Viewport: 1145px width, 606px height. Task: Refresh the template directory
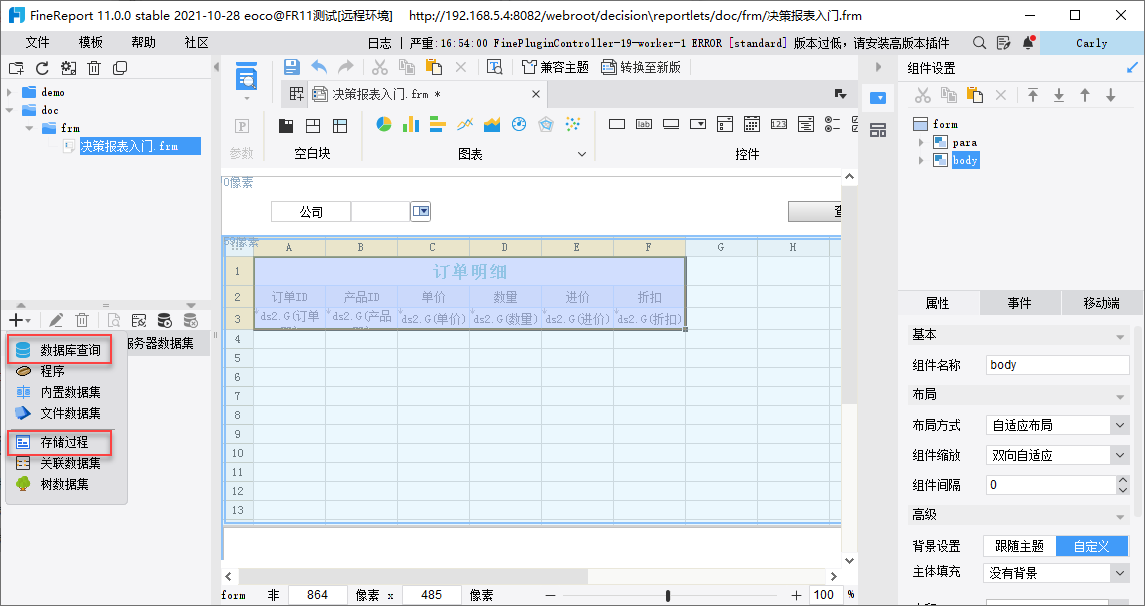coord(42,68)
